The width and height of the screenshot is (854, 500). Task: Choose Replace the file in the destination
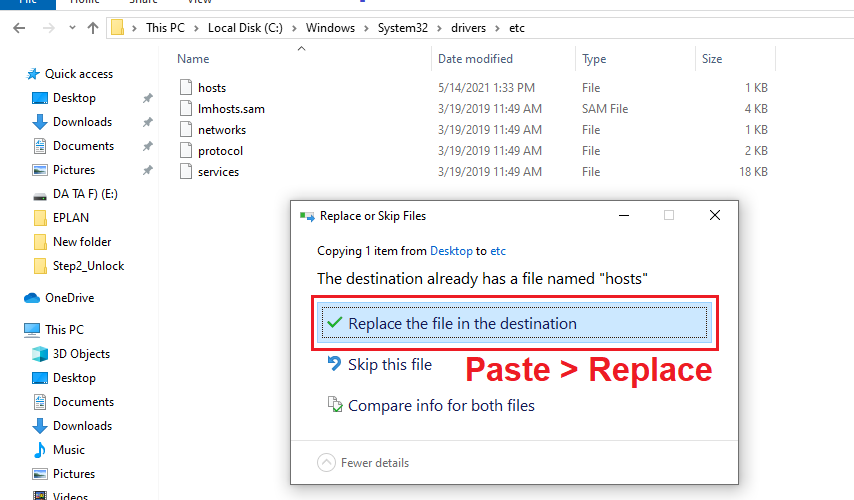point(462,324)
